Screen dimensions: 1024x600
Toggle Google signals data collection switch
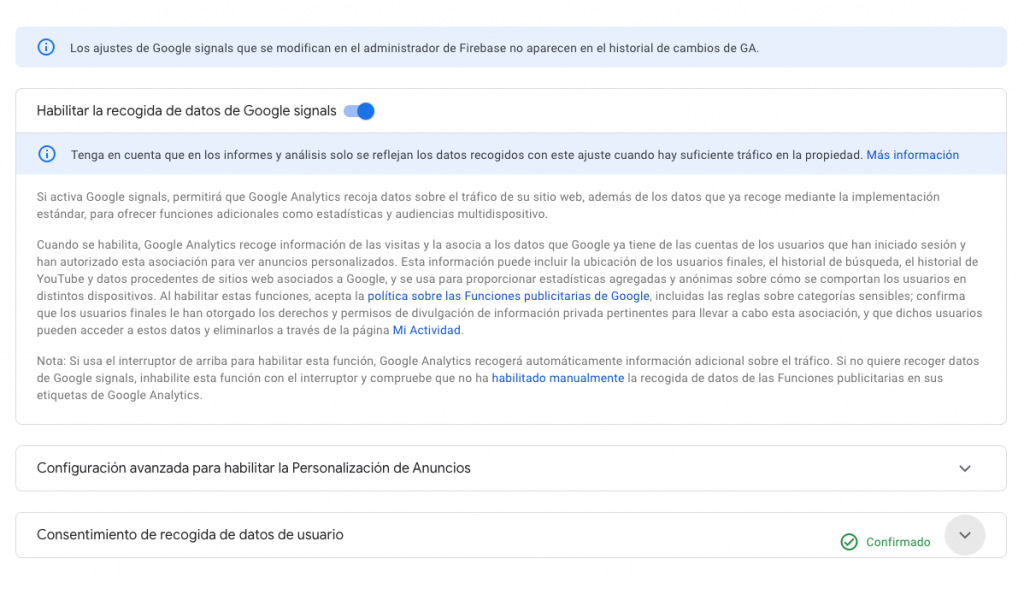(359, 111)
